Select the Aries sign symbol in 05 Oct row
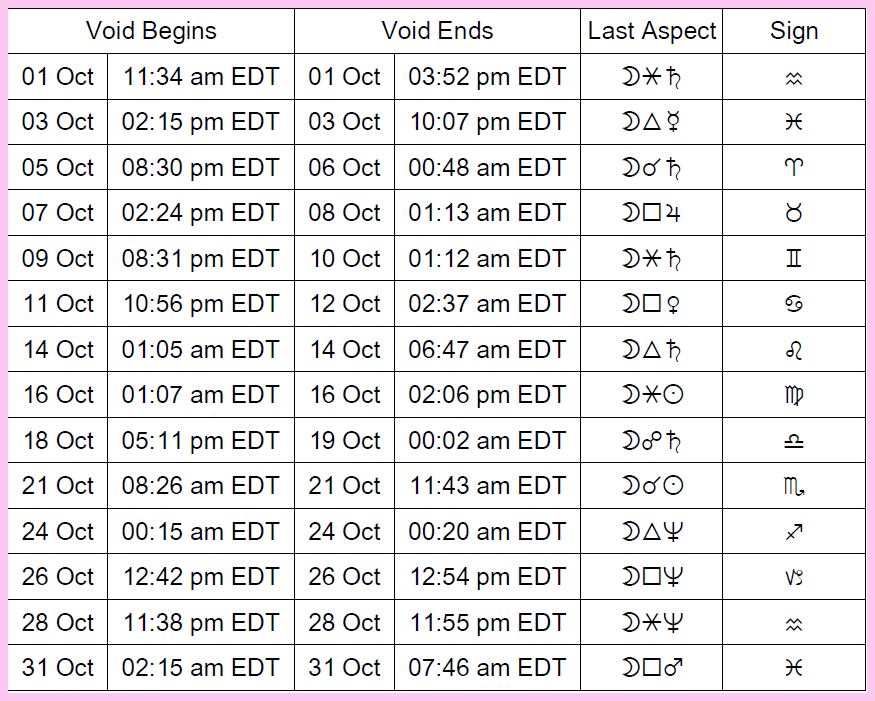The width and height of the screenshot is (875, 701). 794,167
